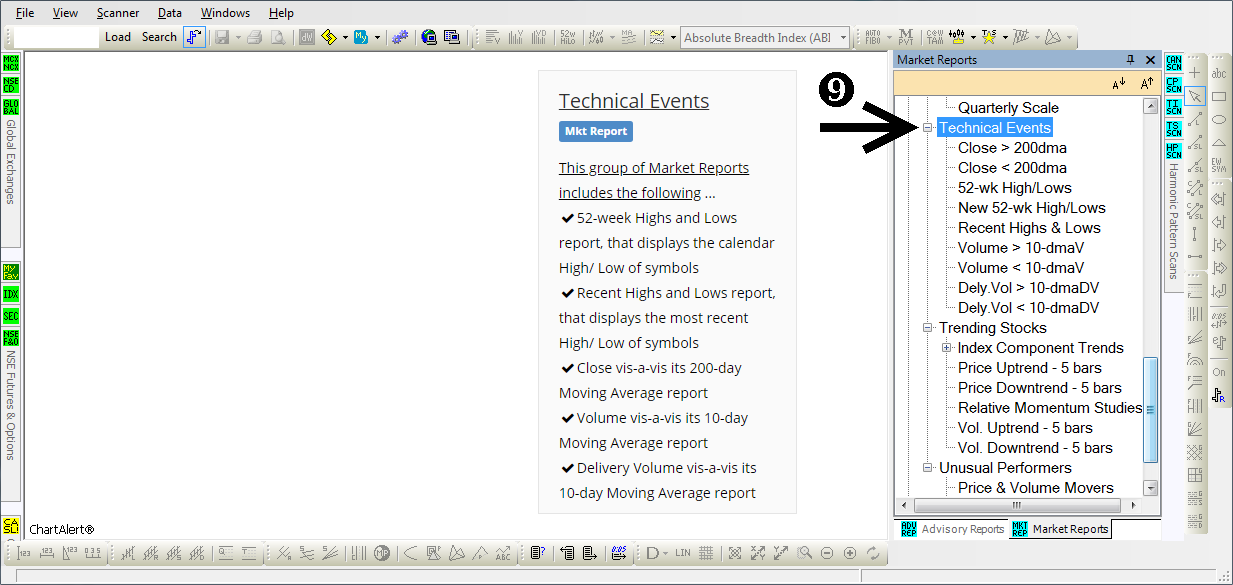Sort Market Reports ascending A-up

[1147, 84]
